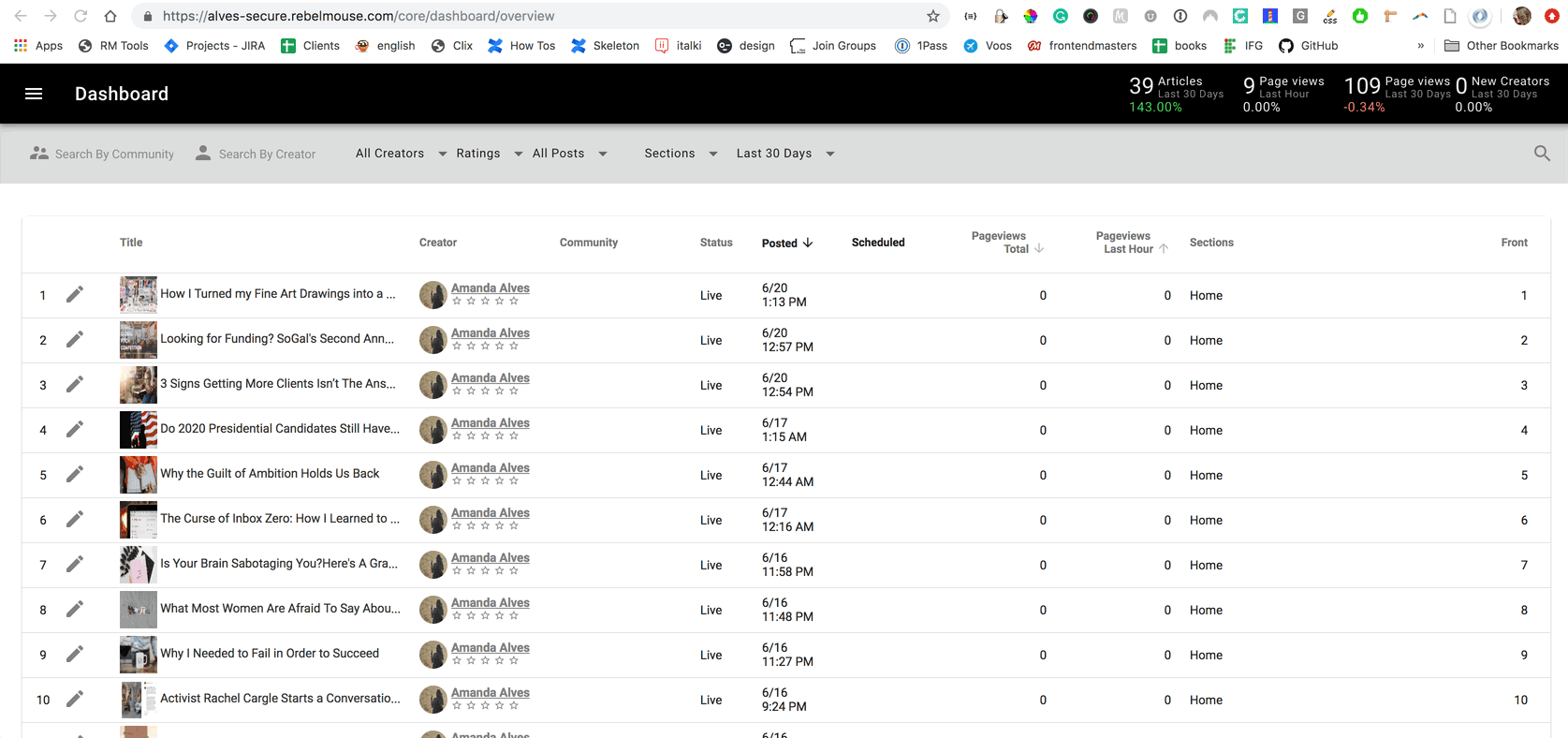This screenshot has height=738, width=1568.
Task: Click the Search By Community field
Action: (113, 155)
